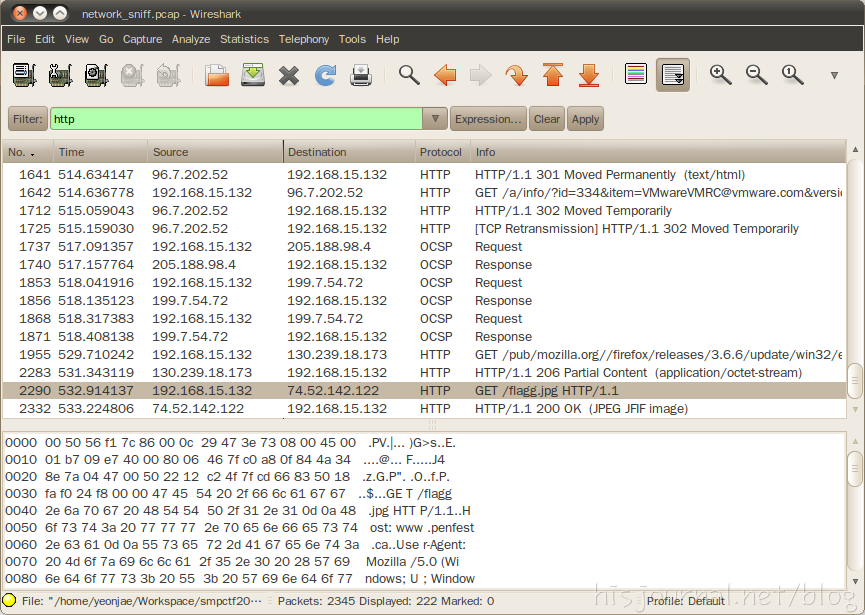Toggle packet list colorize icon
Screen dimensions: 865x615
636,74
